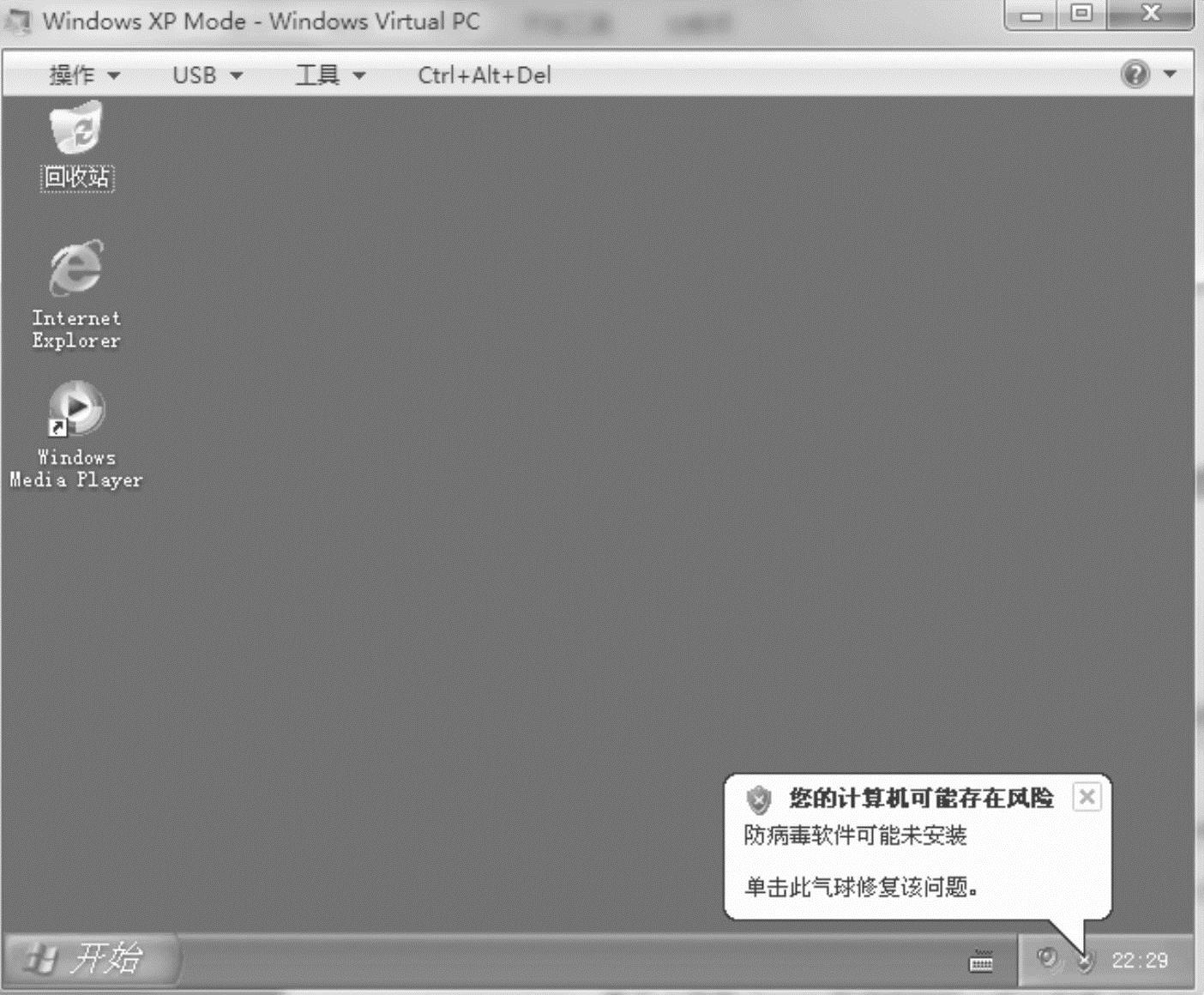Send Ctrl+Alt+Del to the virtual machine
1204x995 pixels.
click(x=485, y=75)
